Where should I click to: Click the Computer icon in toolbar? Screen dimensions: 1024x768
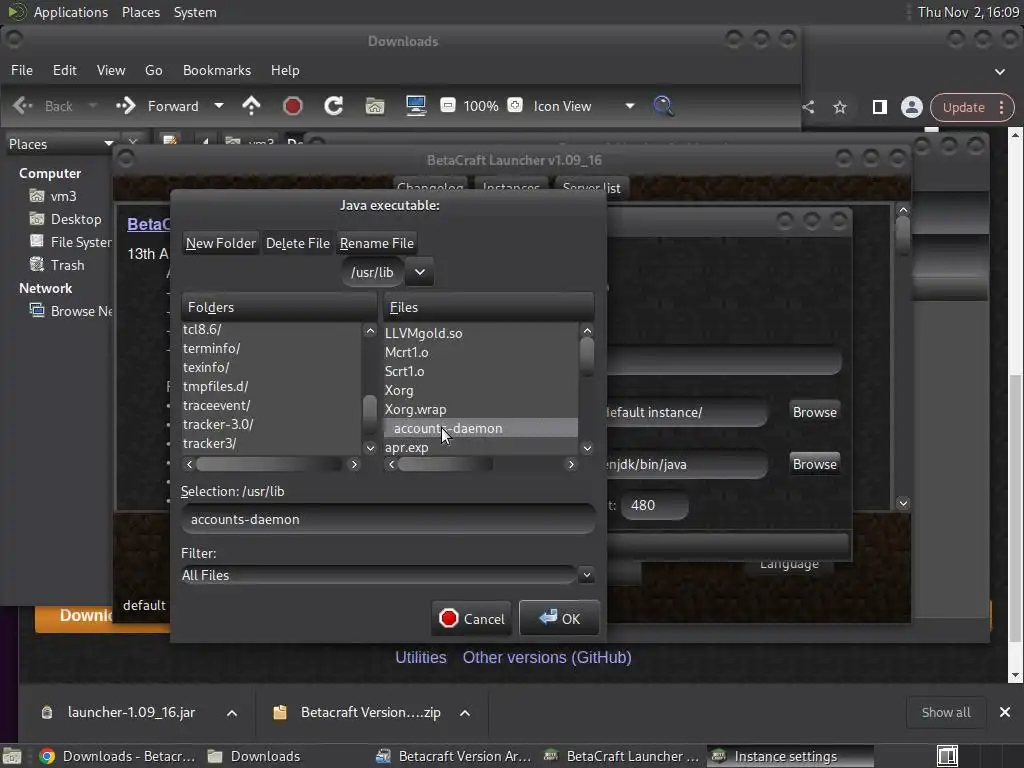416,106
